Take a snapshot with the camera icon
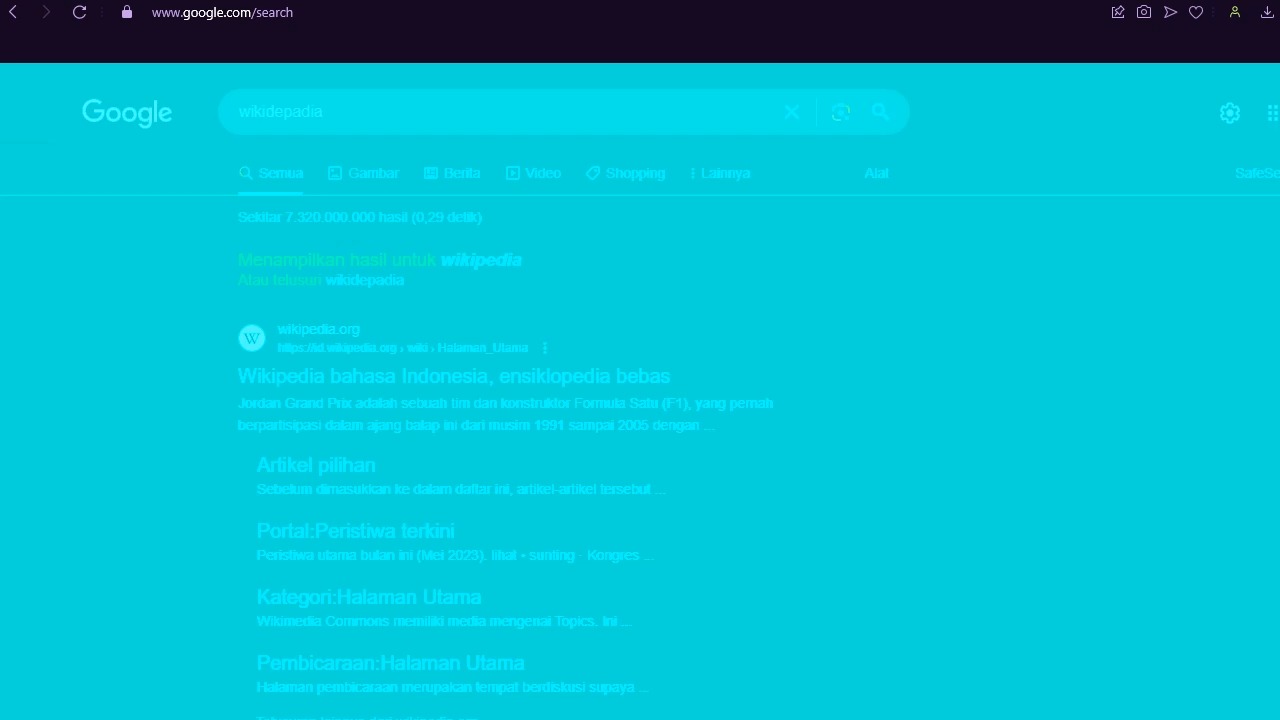Screen dimensions: 1280x720 tap(1144, 12)
